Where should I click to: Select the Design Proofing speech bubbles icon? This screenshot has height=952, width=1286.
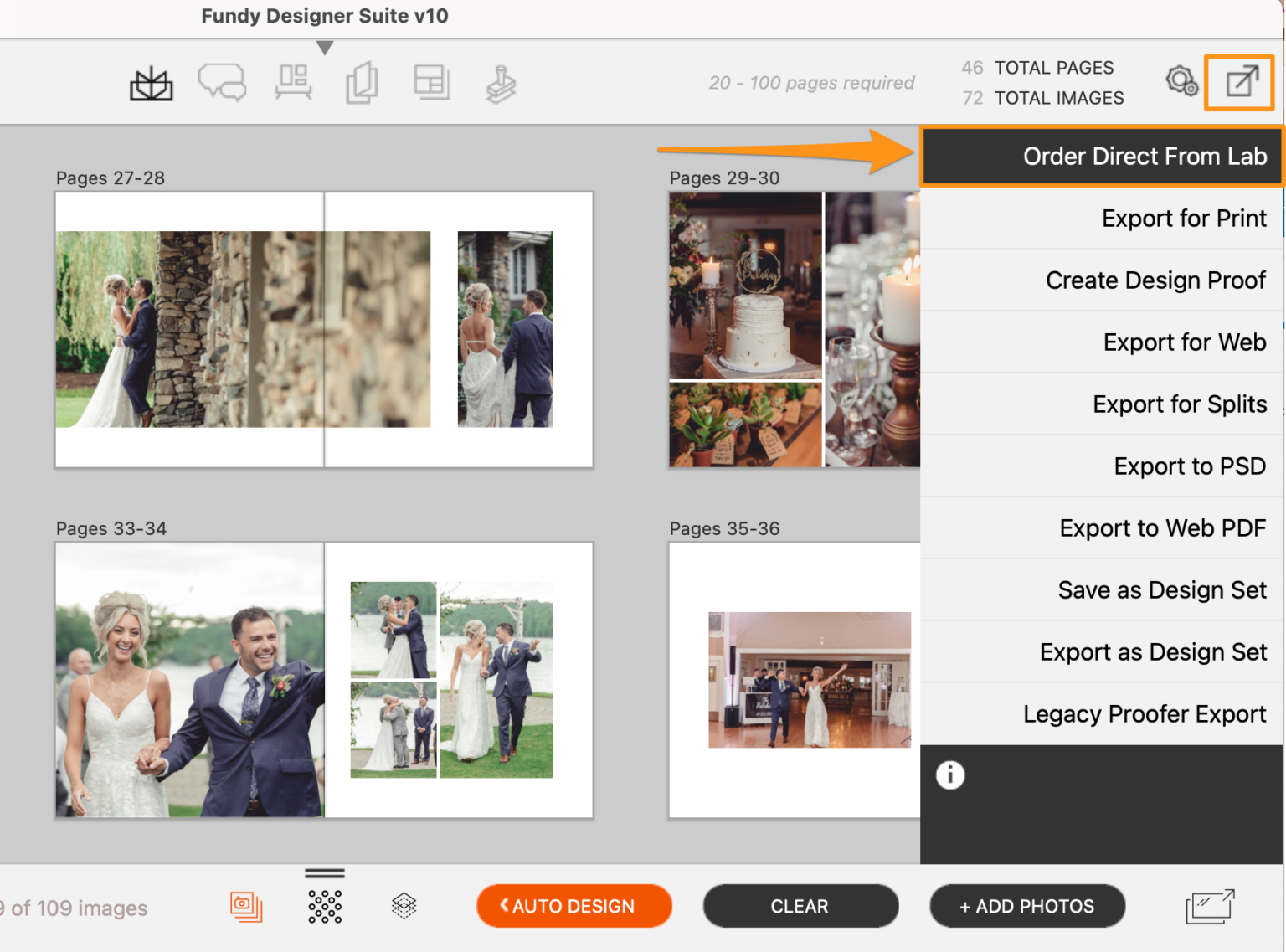point(221,81)
